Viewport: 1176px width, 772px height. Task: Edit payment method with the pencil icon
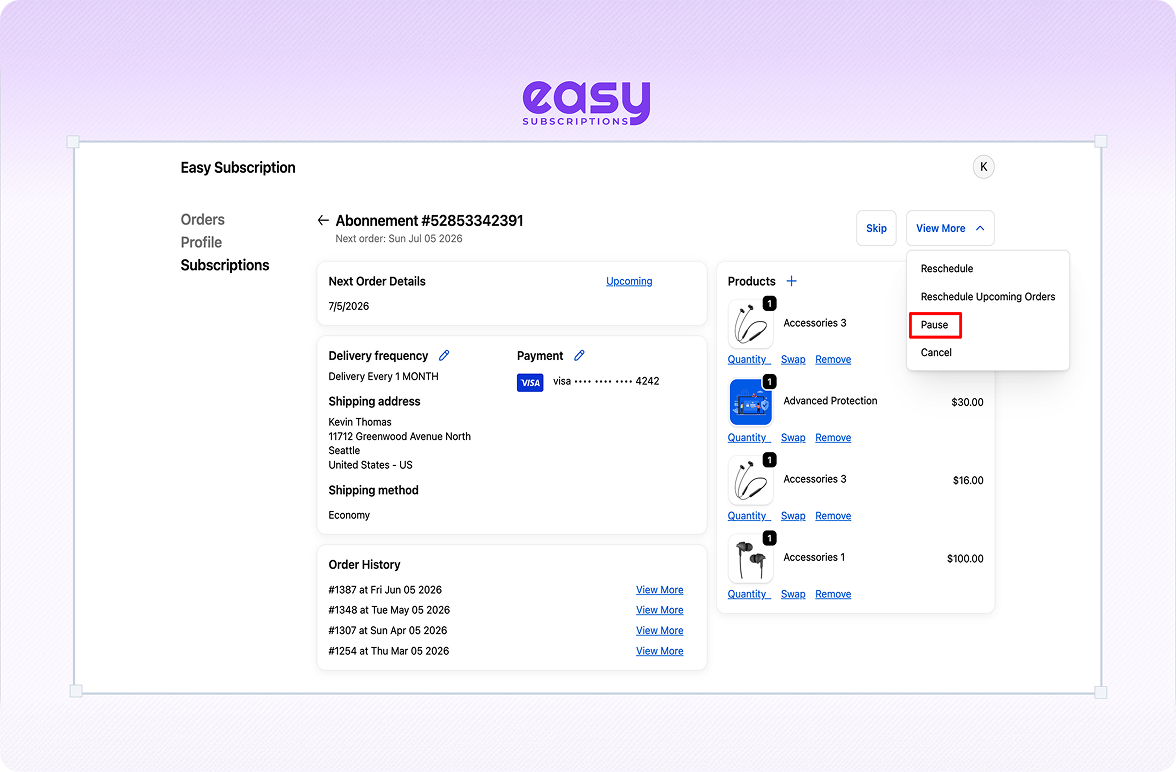pos(579,356)
